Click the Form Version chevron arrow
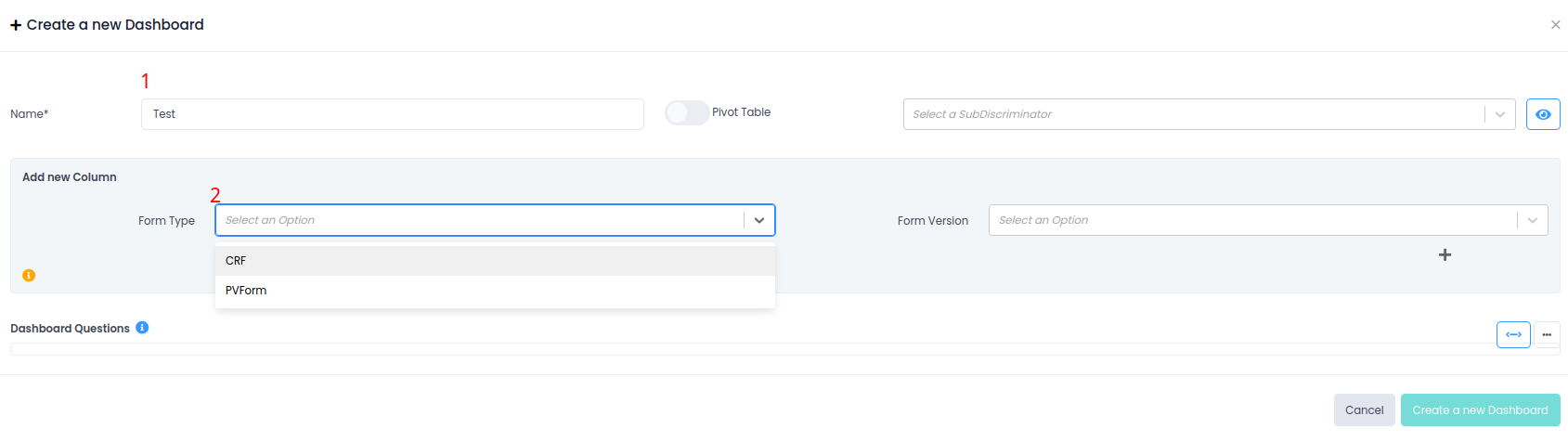Screen dimensions: 1568x442 pyautogui.click(x=1532, y=220)
